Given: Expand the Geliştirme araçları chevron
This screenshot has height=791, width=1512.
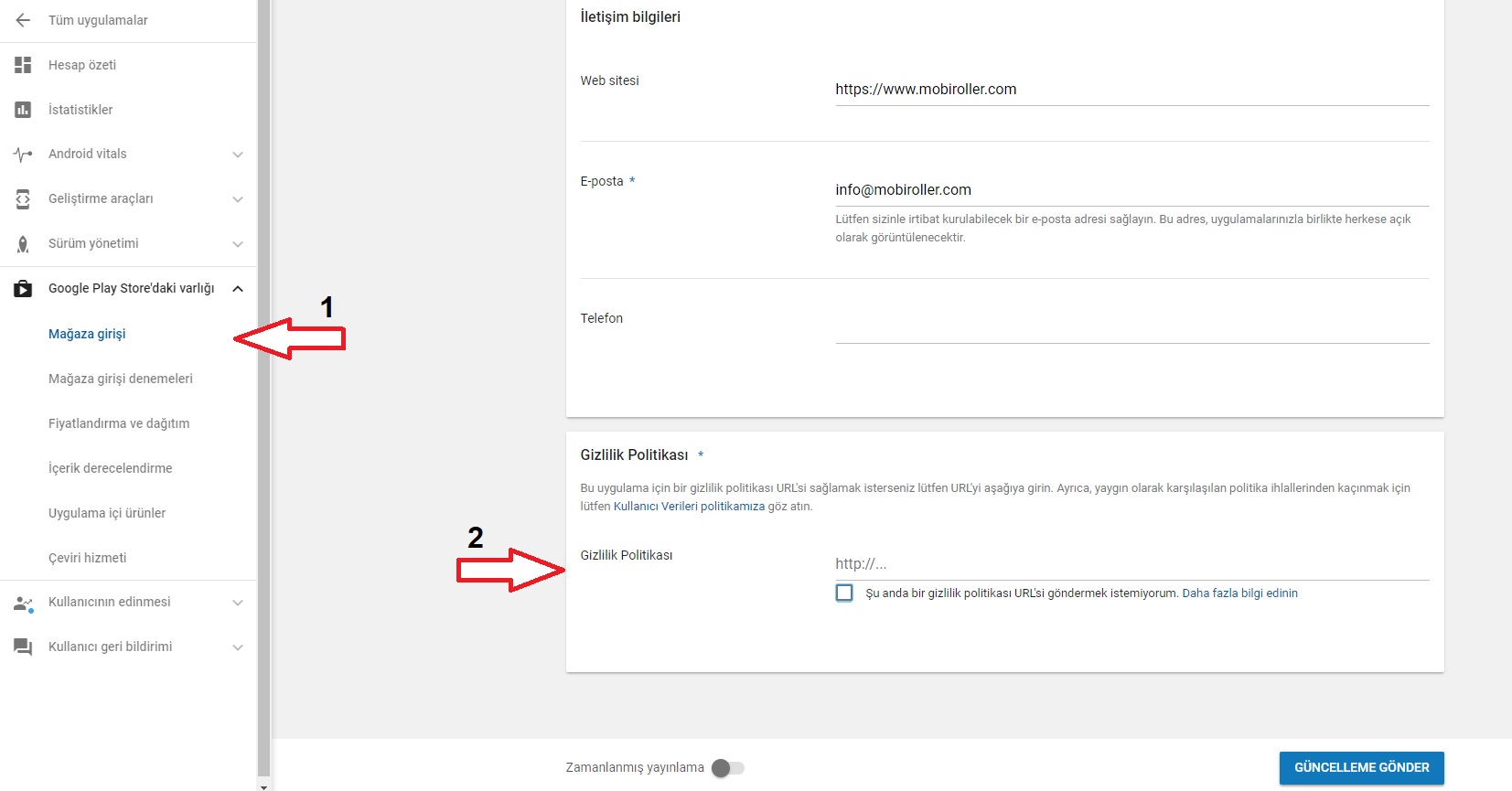Looking at the screenshot, I should 238,199.
